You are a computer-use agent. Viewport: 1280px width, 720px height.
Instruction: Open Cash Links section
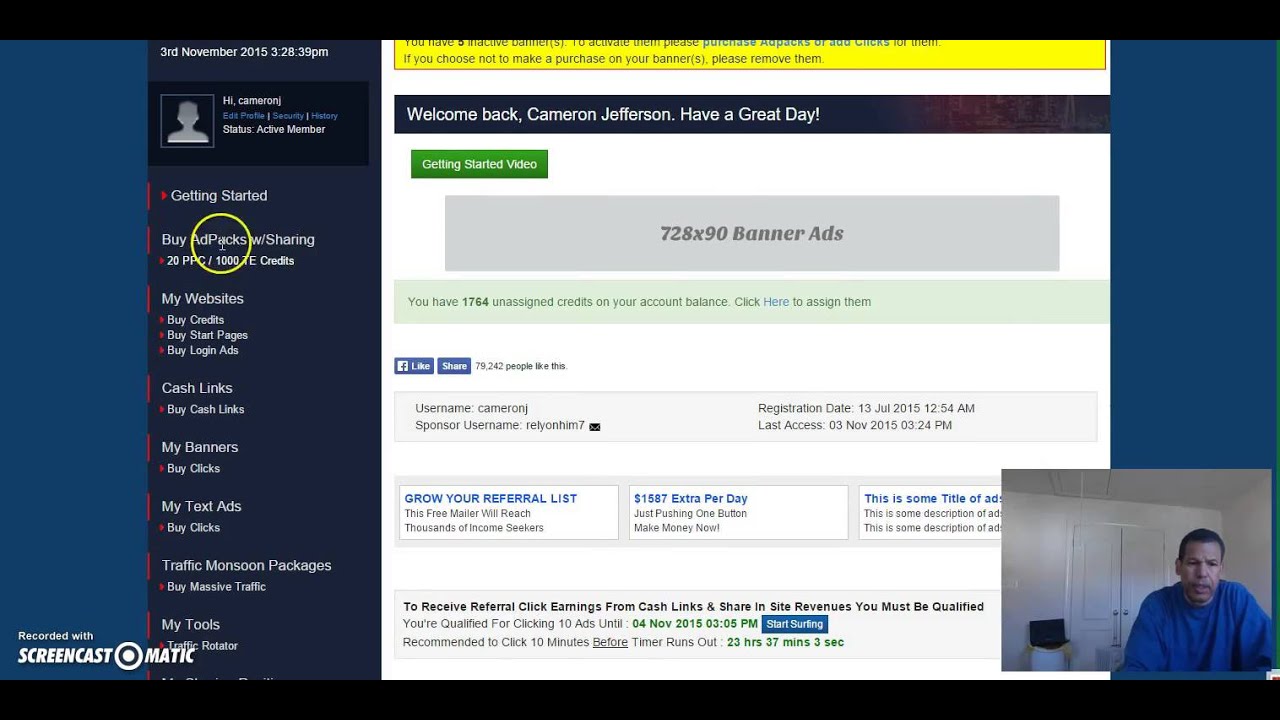click(197, 388)
